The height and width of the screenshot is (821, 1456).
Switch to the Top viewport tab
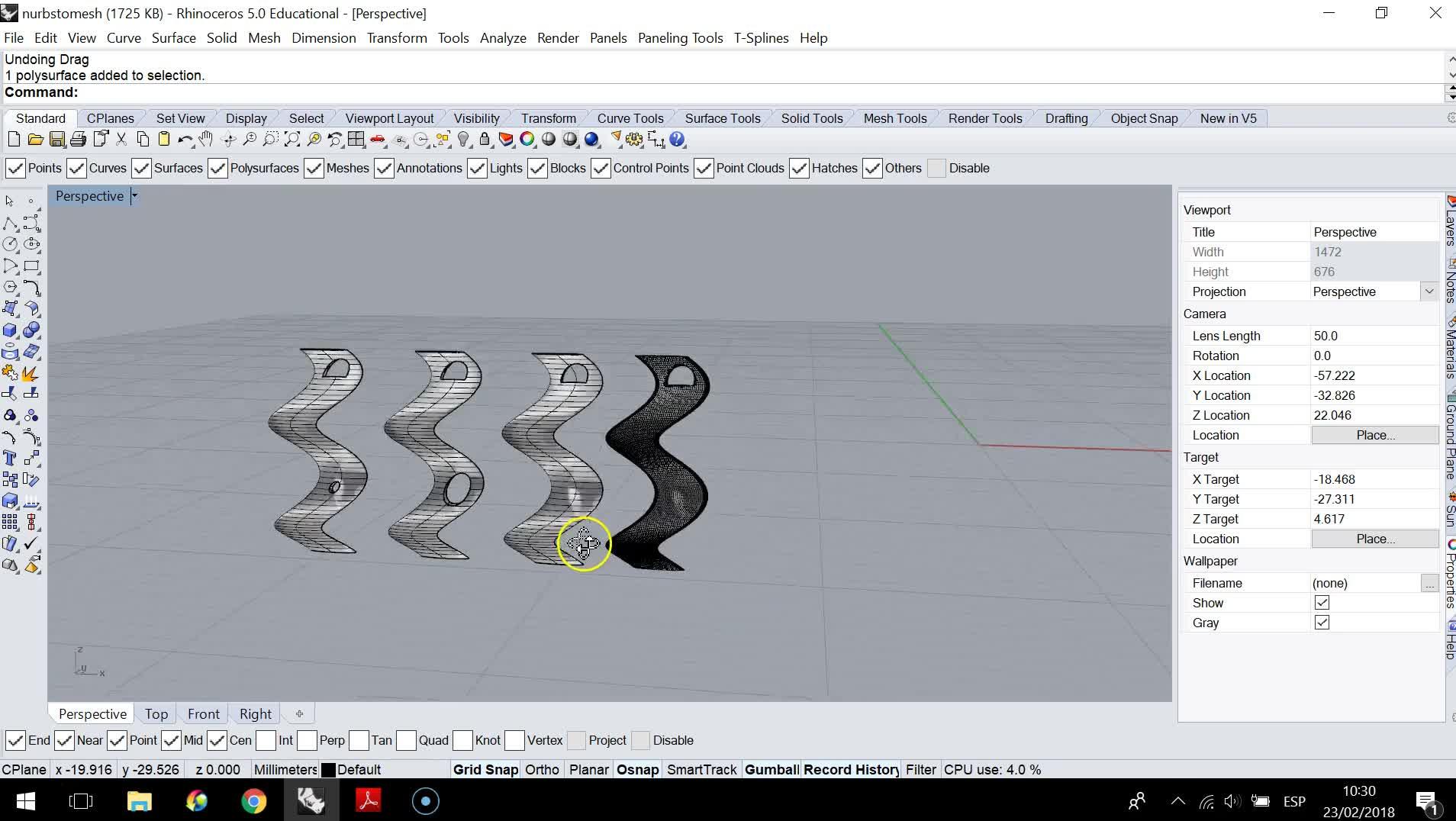[156, 714]
